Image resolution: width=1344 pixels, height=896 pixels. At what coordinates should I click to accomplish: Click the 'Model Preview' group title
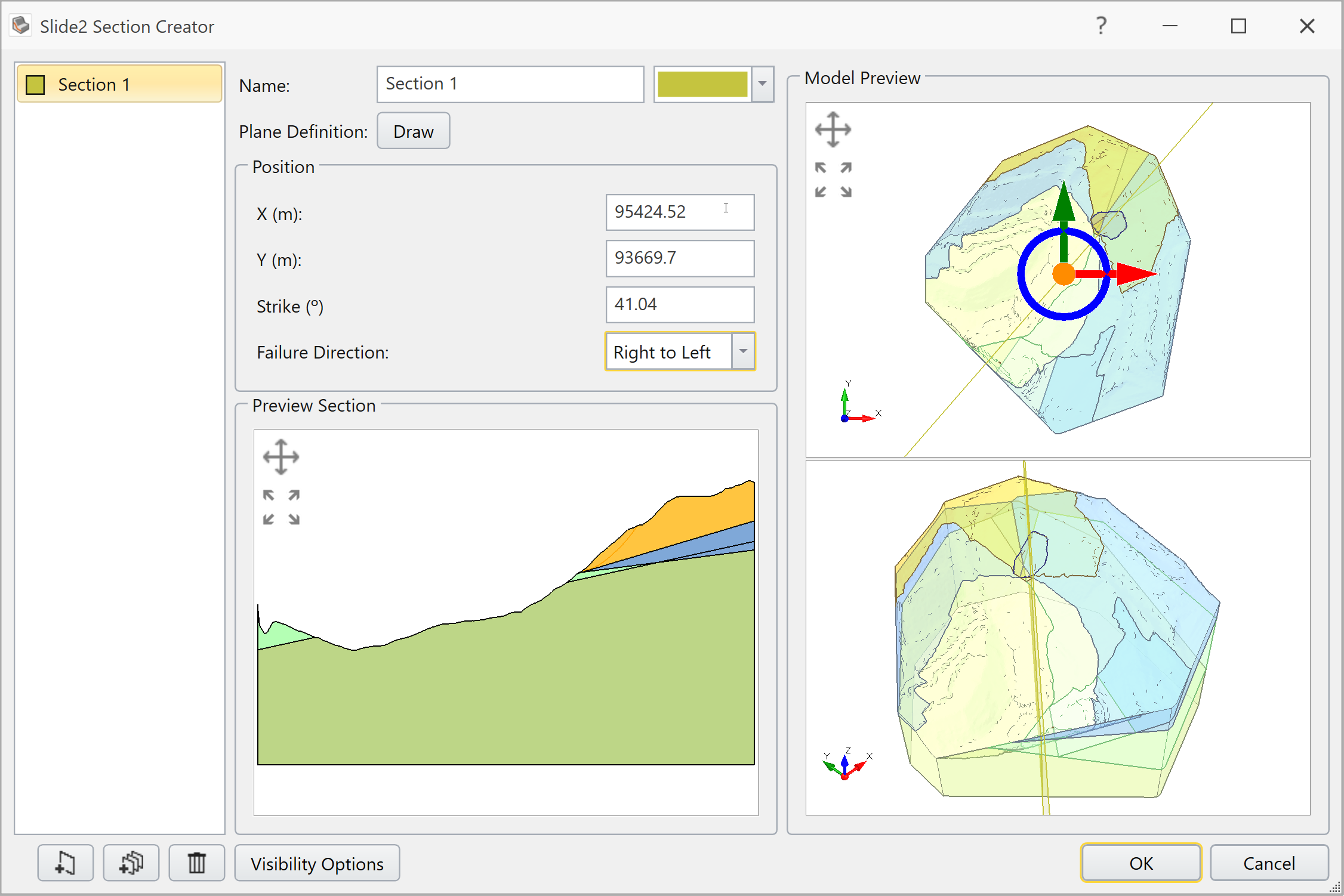pos(862,78)
